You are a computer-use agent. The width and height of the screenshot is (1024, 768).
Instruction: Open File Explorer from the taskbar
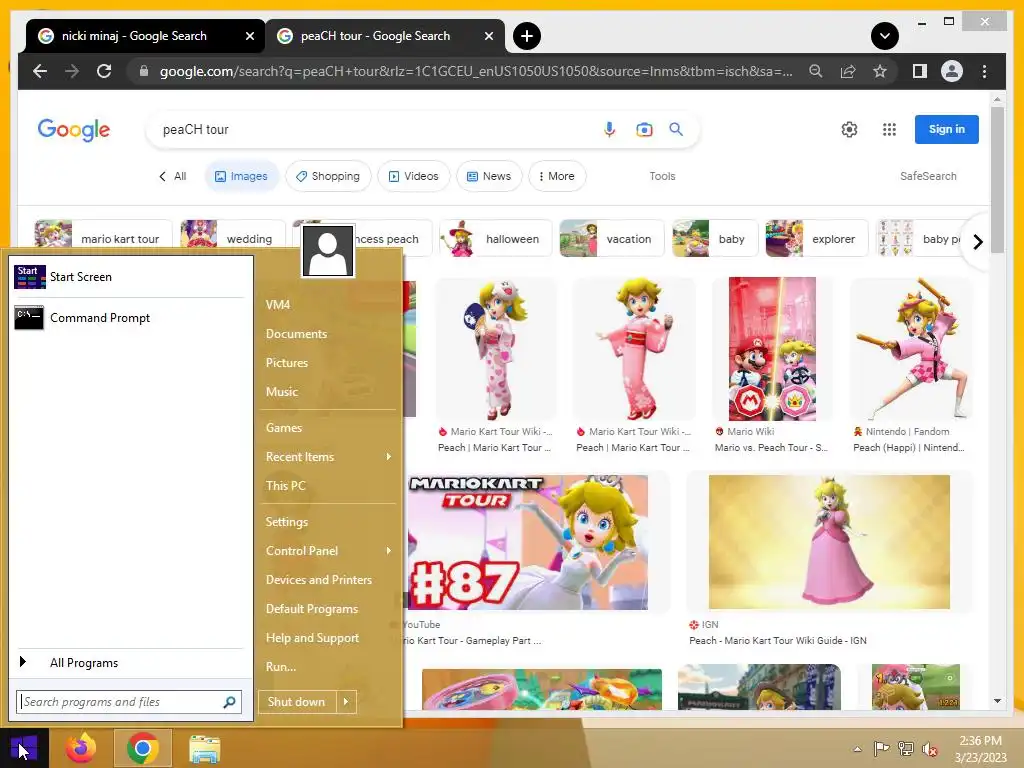[x=204, y=749]
